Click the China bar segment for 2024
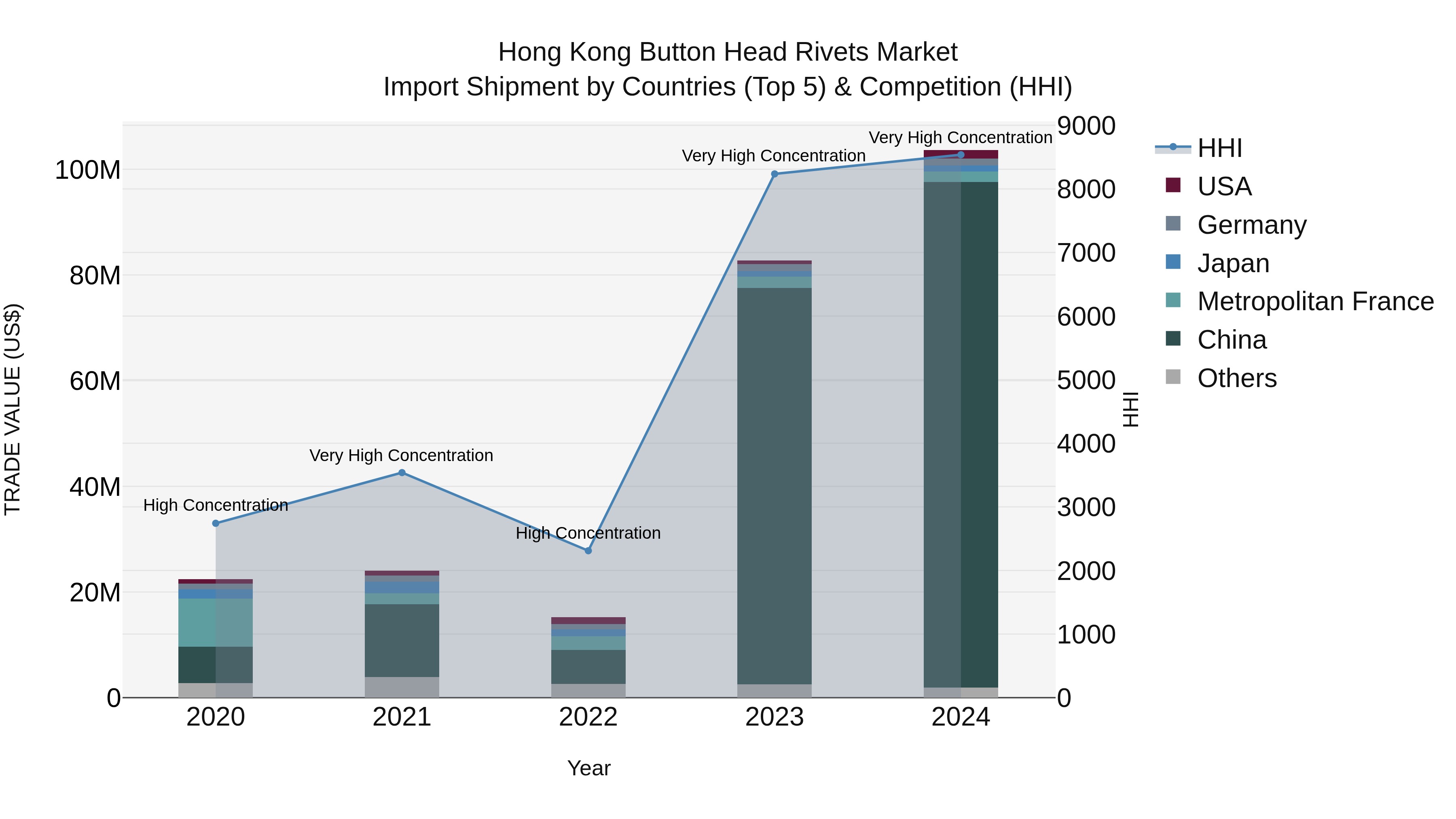Viewport: 1456px width, 819px height. click(961, 435)
